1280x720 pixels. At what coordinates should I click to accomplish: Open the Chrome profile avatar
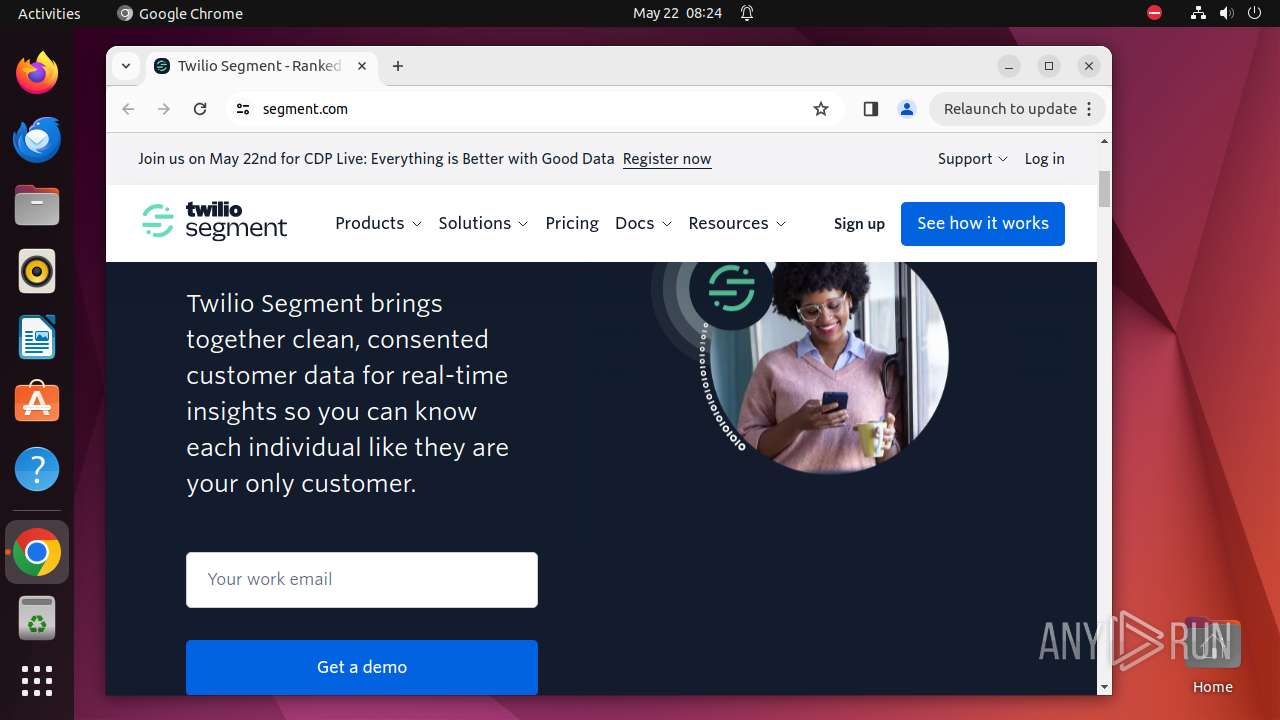tap(907, 109)
